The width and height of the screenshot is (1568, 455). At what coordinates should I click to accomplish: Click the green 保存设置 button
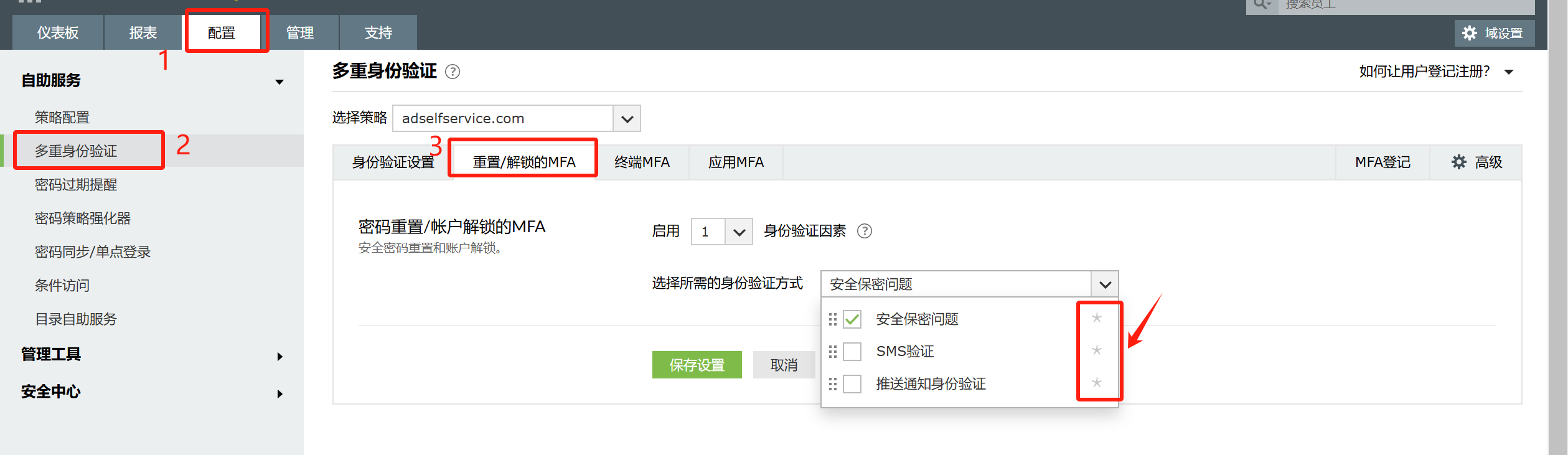pos(697,365)
